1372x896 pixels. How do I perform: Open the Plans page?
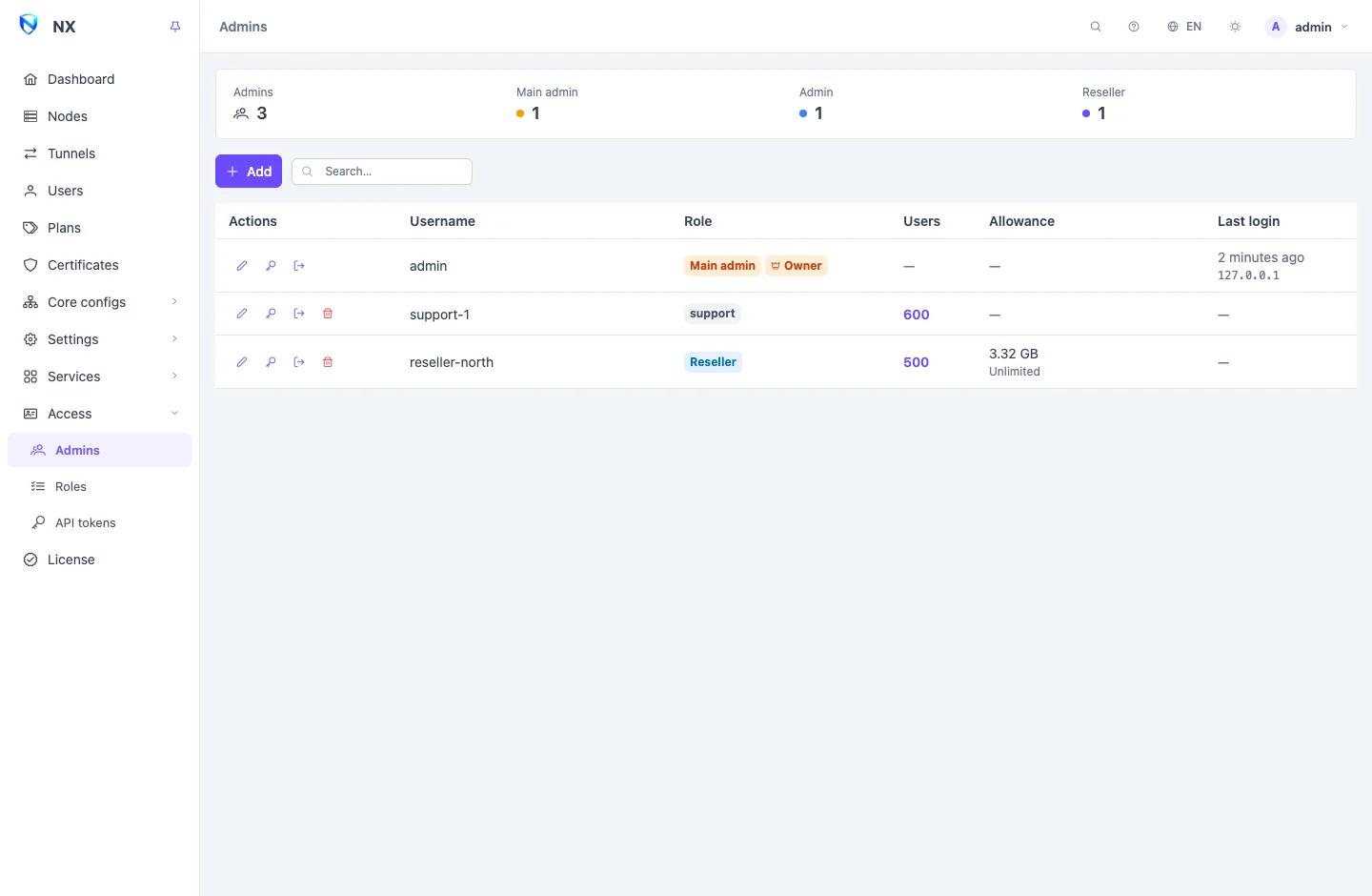(100, 228)
